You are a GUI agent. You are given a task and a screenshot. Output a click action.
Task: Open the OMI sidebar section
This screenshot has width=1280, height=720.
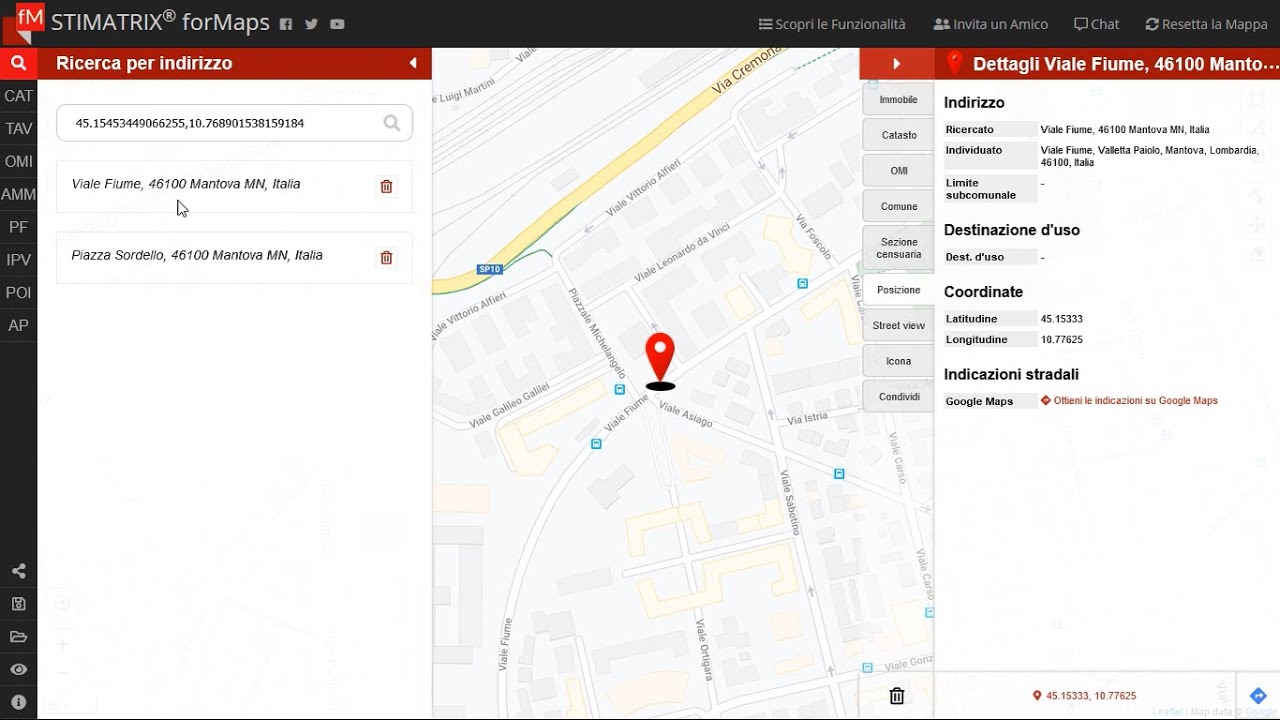point(18,162)
